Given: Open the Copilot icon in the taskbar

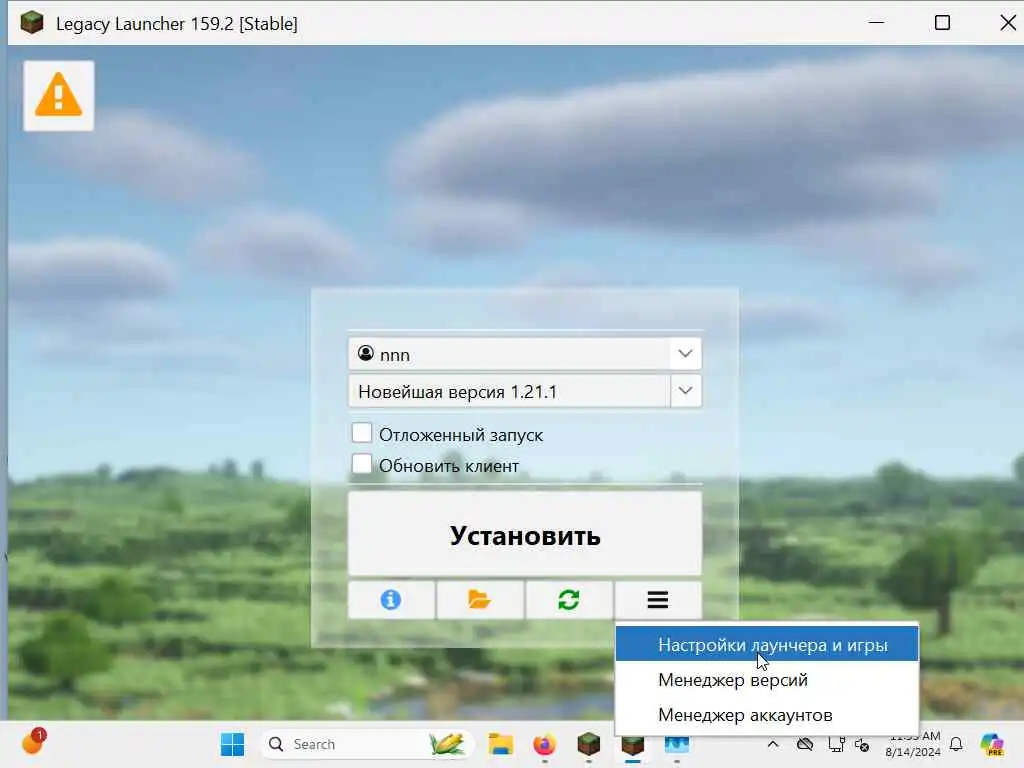Looking at the screenshot, I should tap(993, 744).
